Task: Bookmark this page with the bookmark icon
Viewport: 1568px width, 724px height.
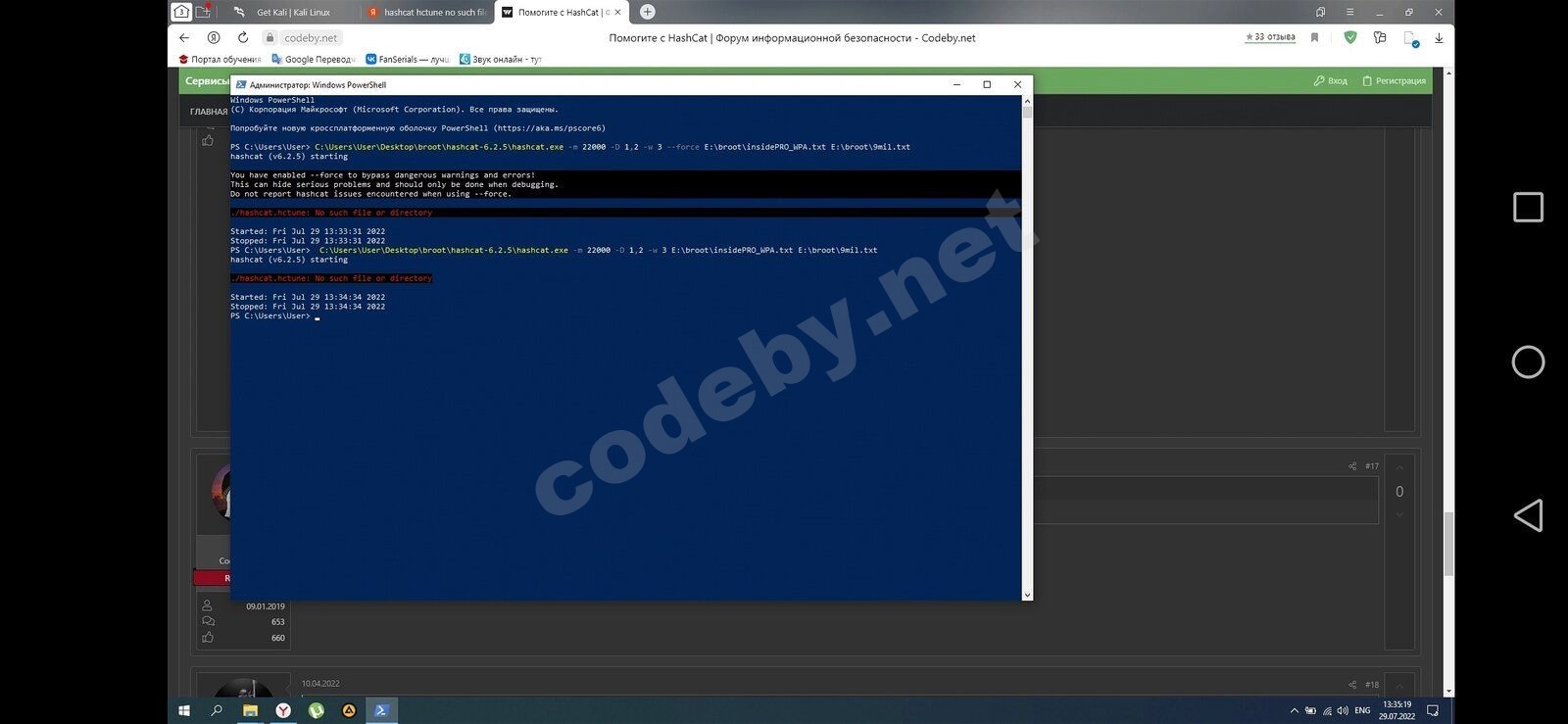Action: (x=1315, y=38)
